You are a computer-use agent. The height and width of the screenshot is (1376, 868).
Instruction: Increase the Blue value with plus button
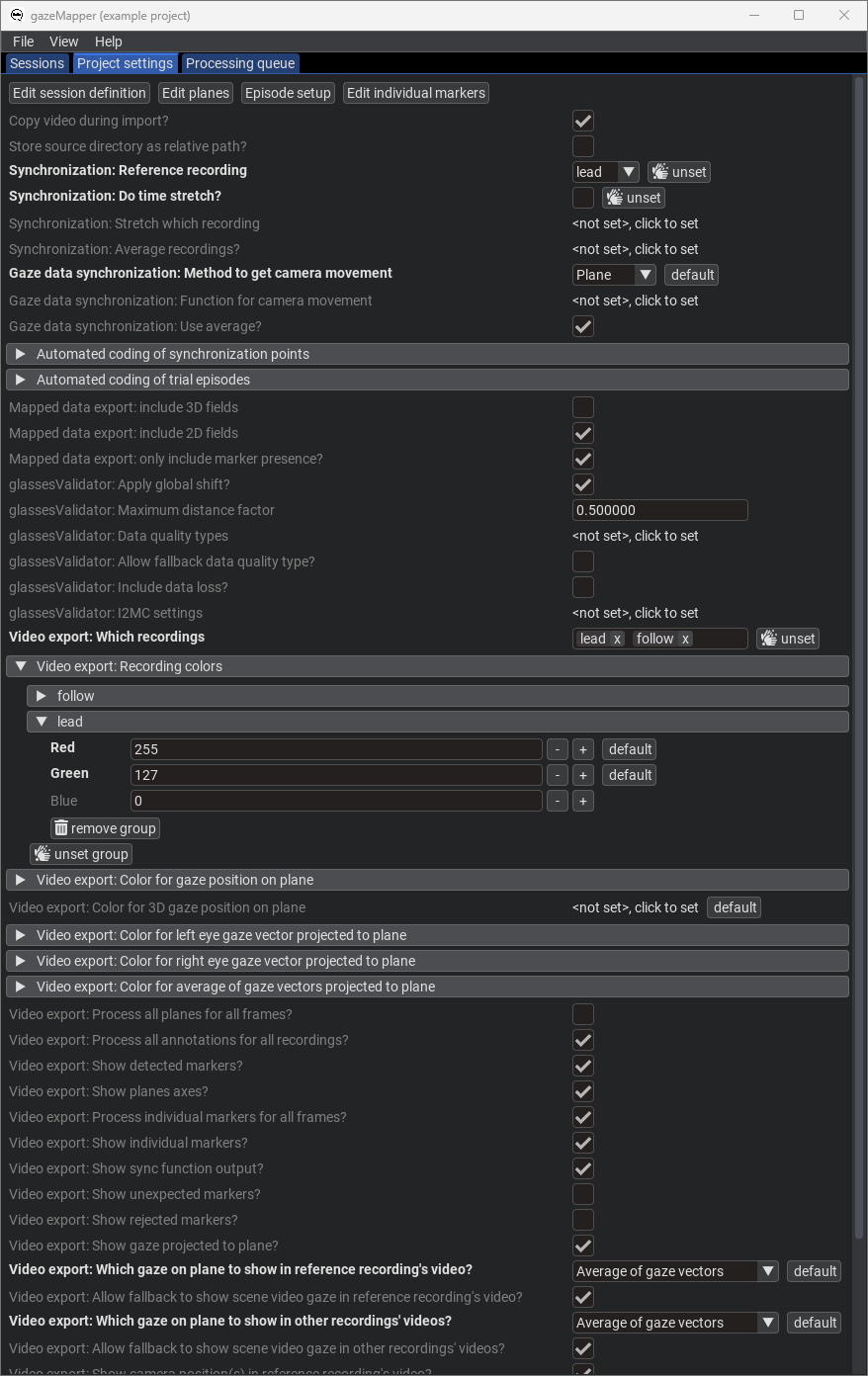click(x=583, y=801)
